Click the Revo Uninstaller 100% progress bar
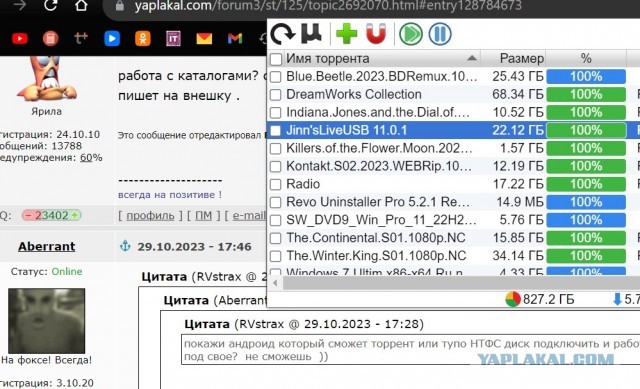 (586, 202)
